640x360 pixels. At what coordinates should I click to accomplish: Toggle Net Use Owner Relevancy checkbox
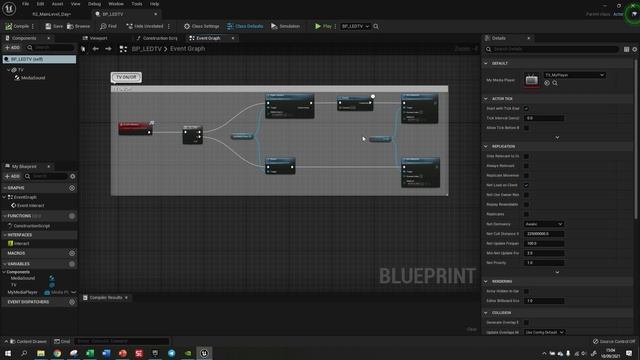pyautogui.click(x=526, y=195)
